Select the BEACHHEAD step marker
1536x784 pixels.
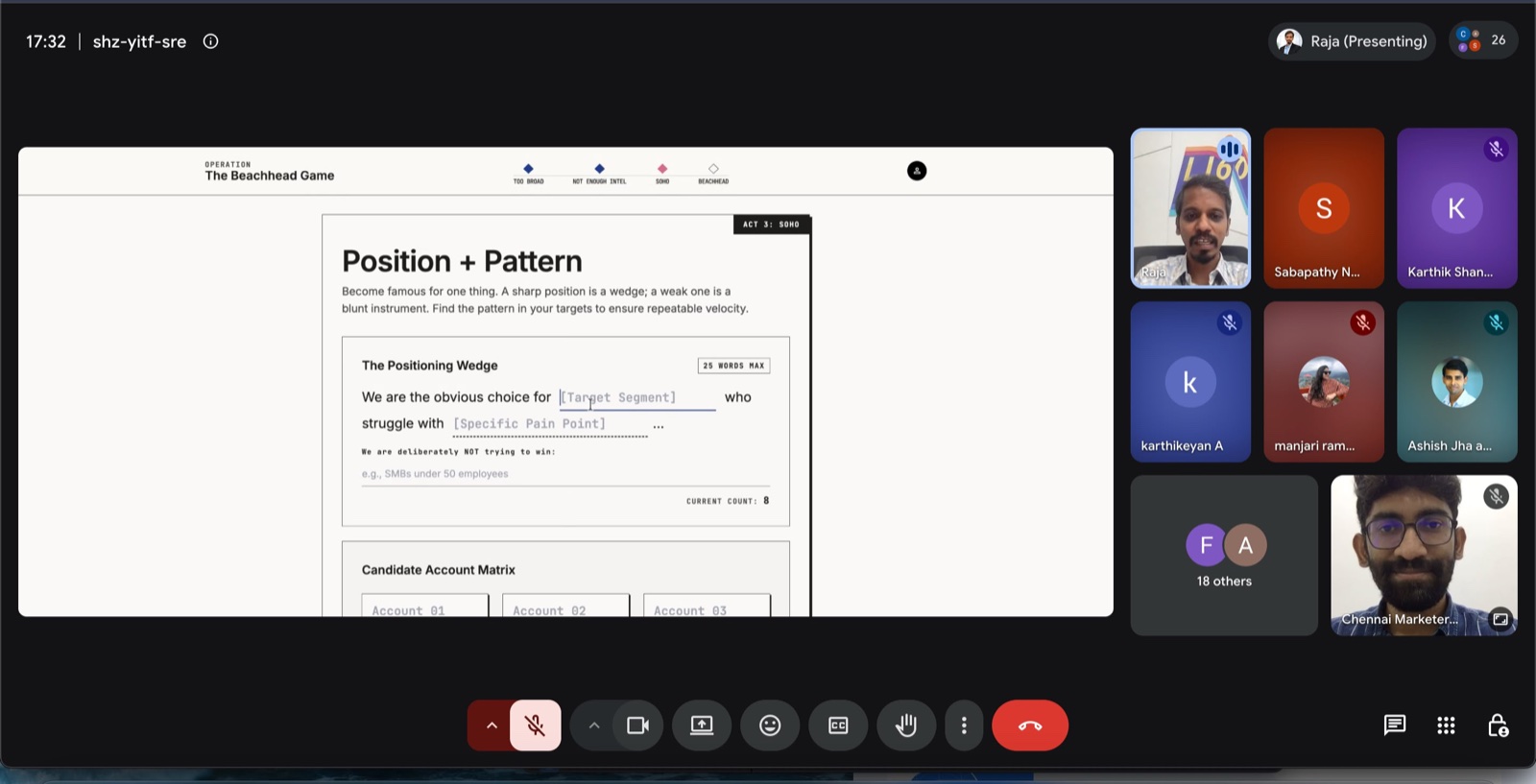713,173
